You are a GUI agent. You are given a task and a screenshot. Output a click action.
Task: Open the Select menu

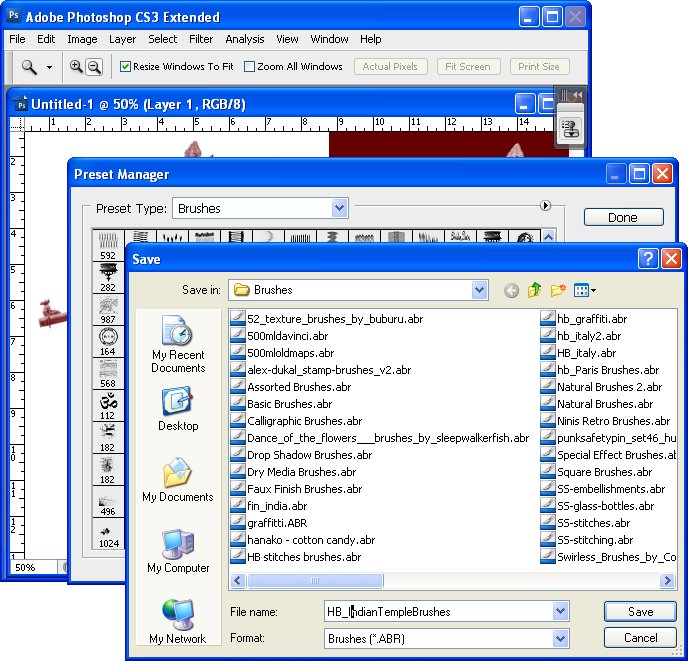[162, 39]
